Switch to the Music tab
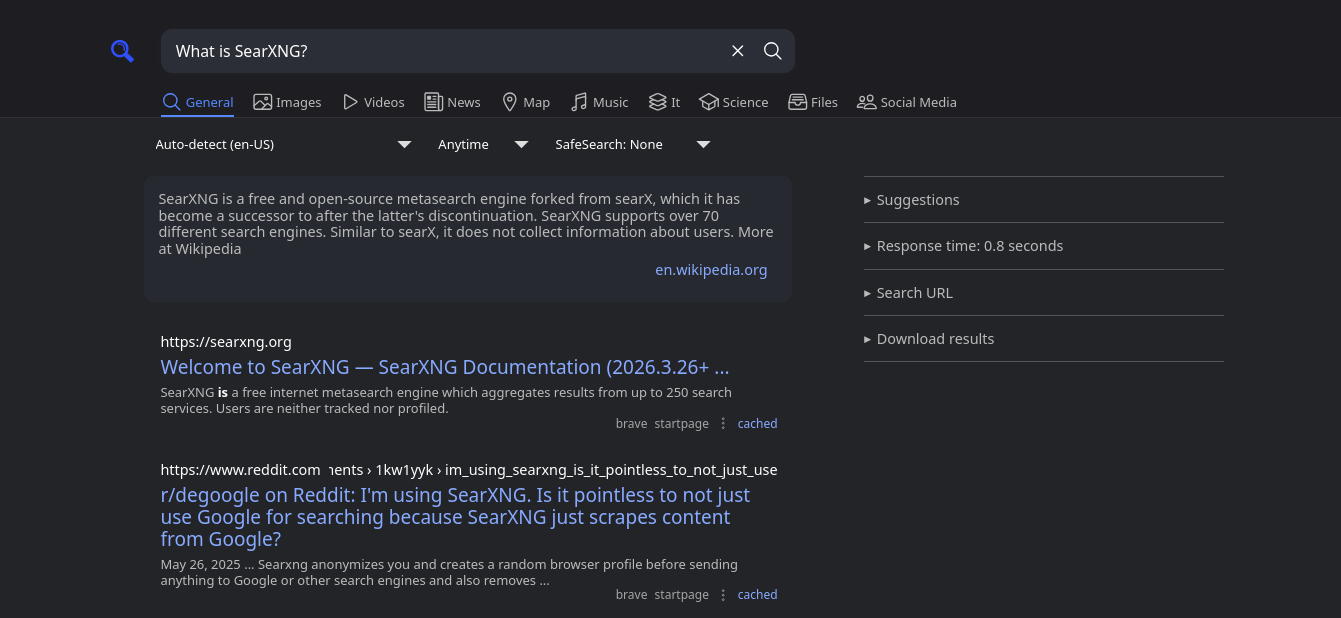1341x618 pixels. click(x=599, y=102)
